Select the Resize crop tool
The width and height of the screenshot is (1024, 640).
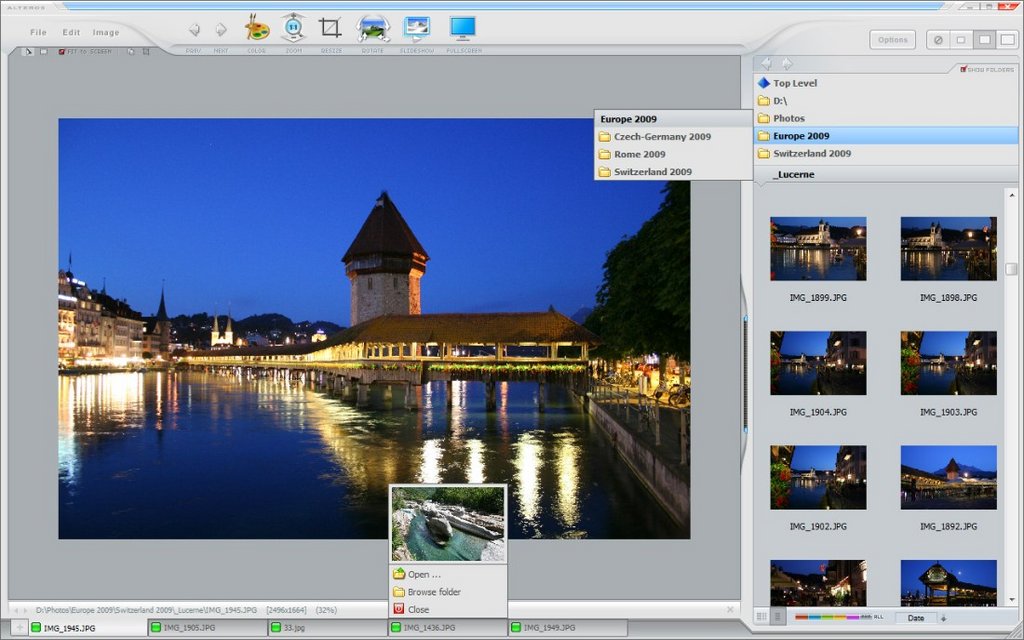(x=330, y=29)
